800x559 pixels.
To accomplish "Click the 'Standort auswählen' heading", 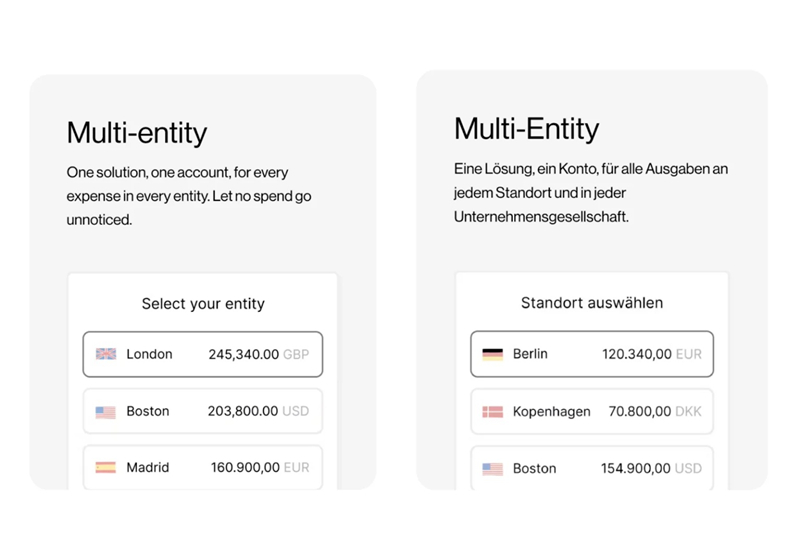I will click(592, 302).
